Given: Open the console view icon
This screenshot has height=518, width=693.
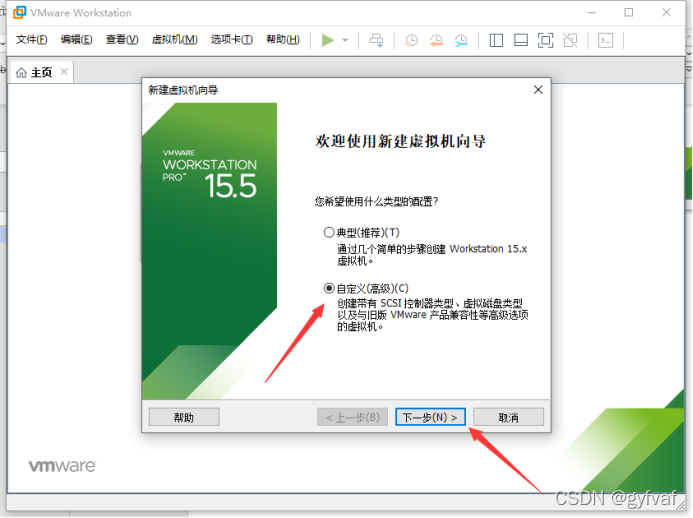Looking at the screenshot, I should click(605, 40).
